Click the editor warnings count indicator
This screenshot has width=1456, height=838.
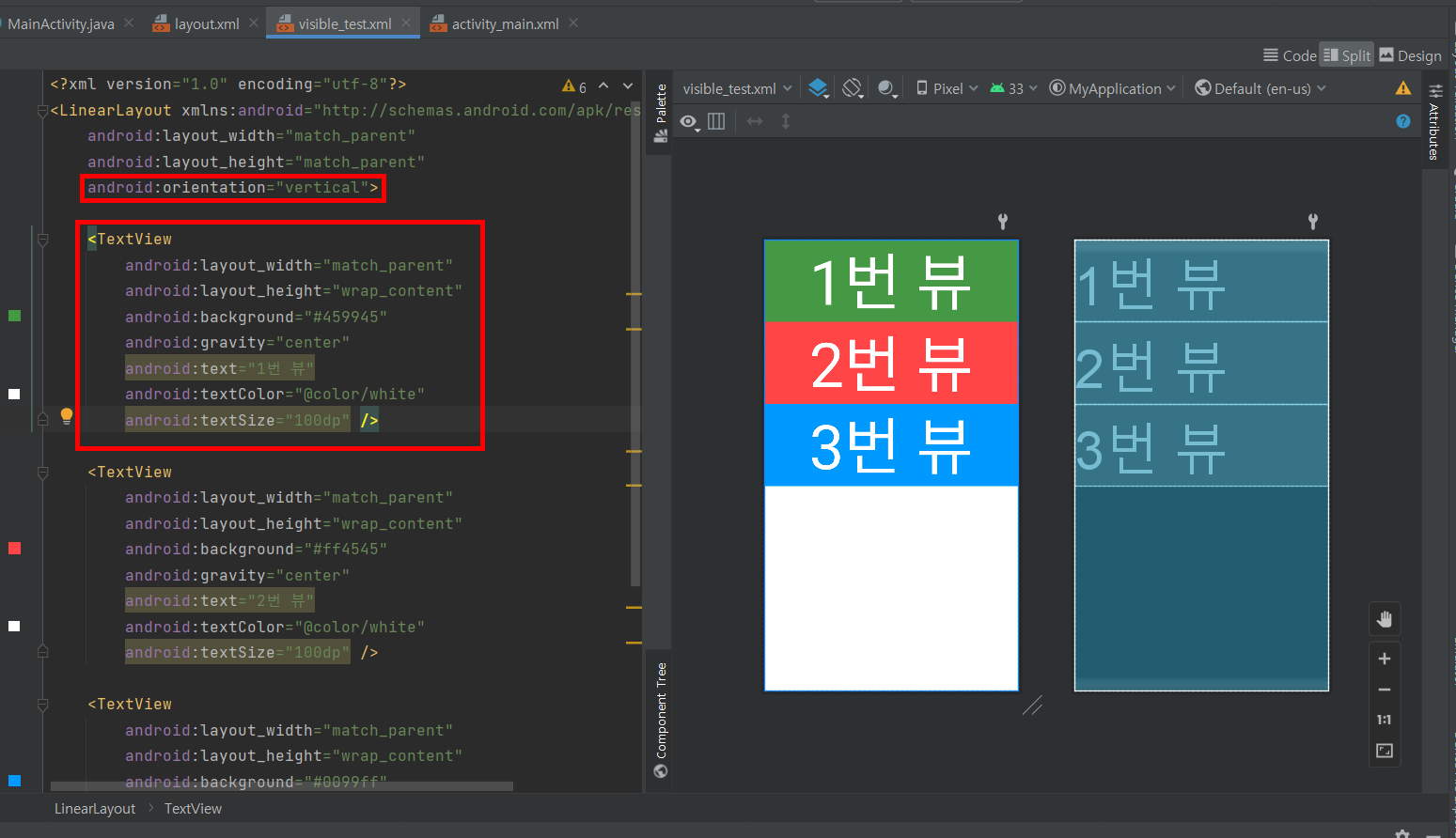tap(574, 86)
